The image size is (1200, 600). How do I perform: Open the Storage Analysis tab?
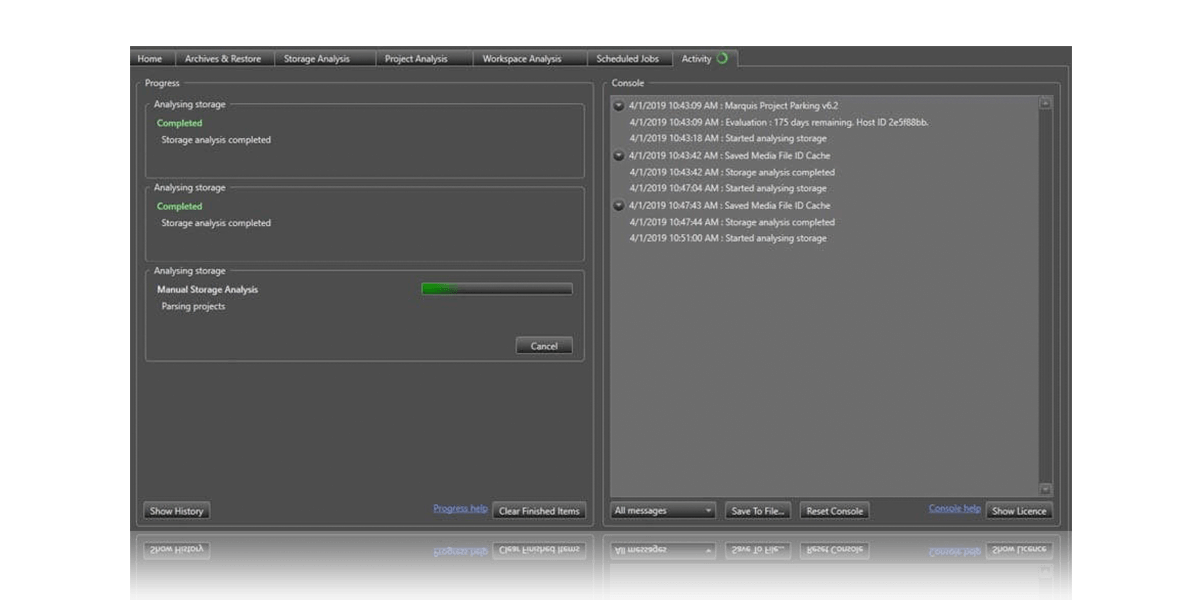pos(317,59)
